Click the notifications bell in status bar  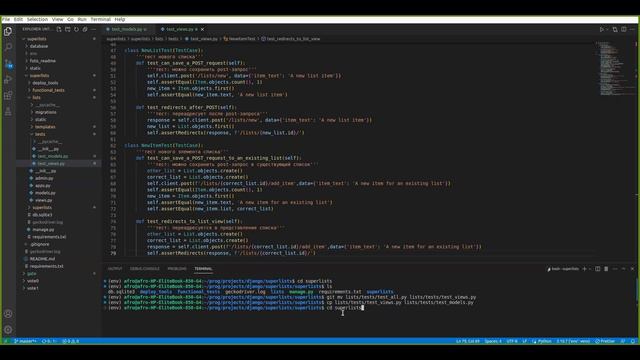pyautogui.click(x=633, y=341)
